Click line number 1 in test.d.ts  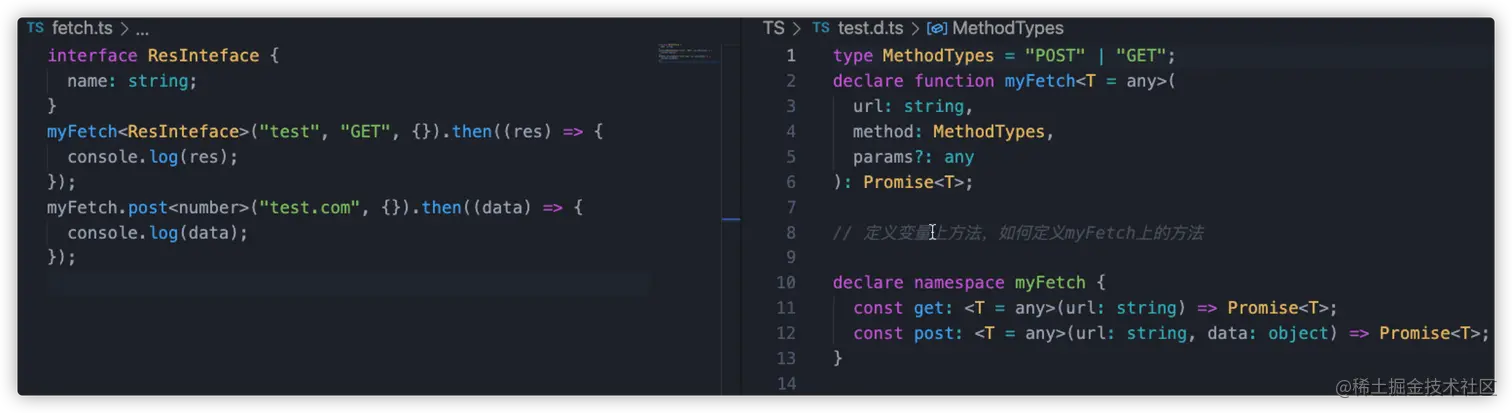coord(791,56)
